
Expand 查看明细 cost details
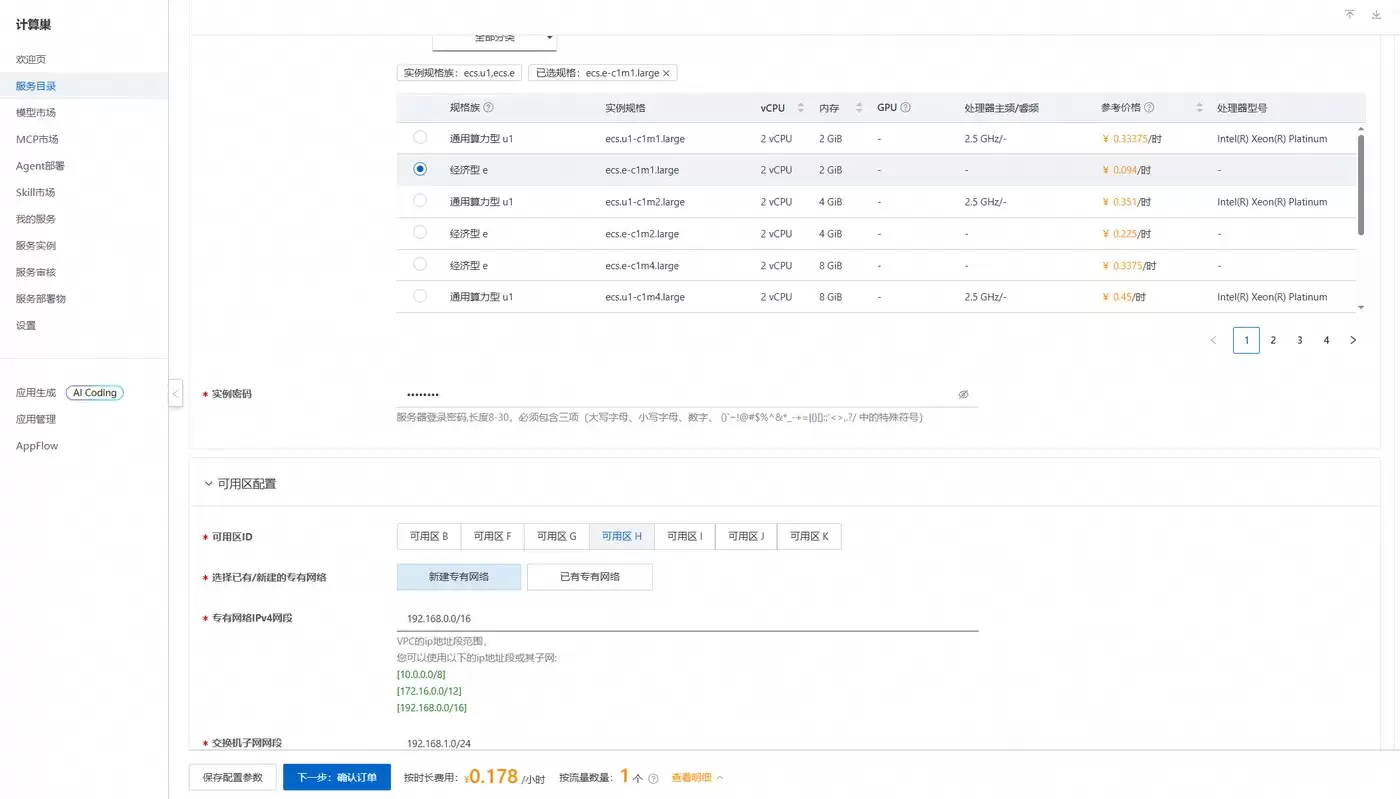pyautogui.click(x=697, y=777)
